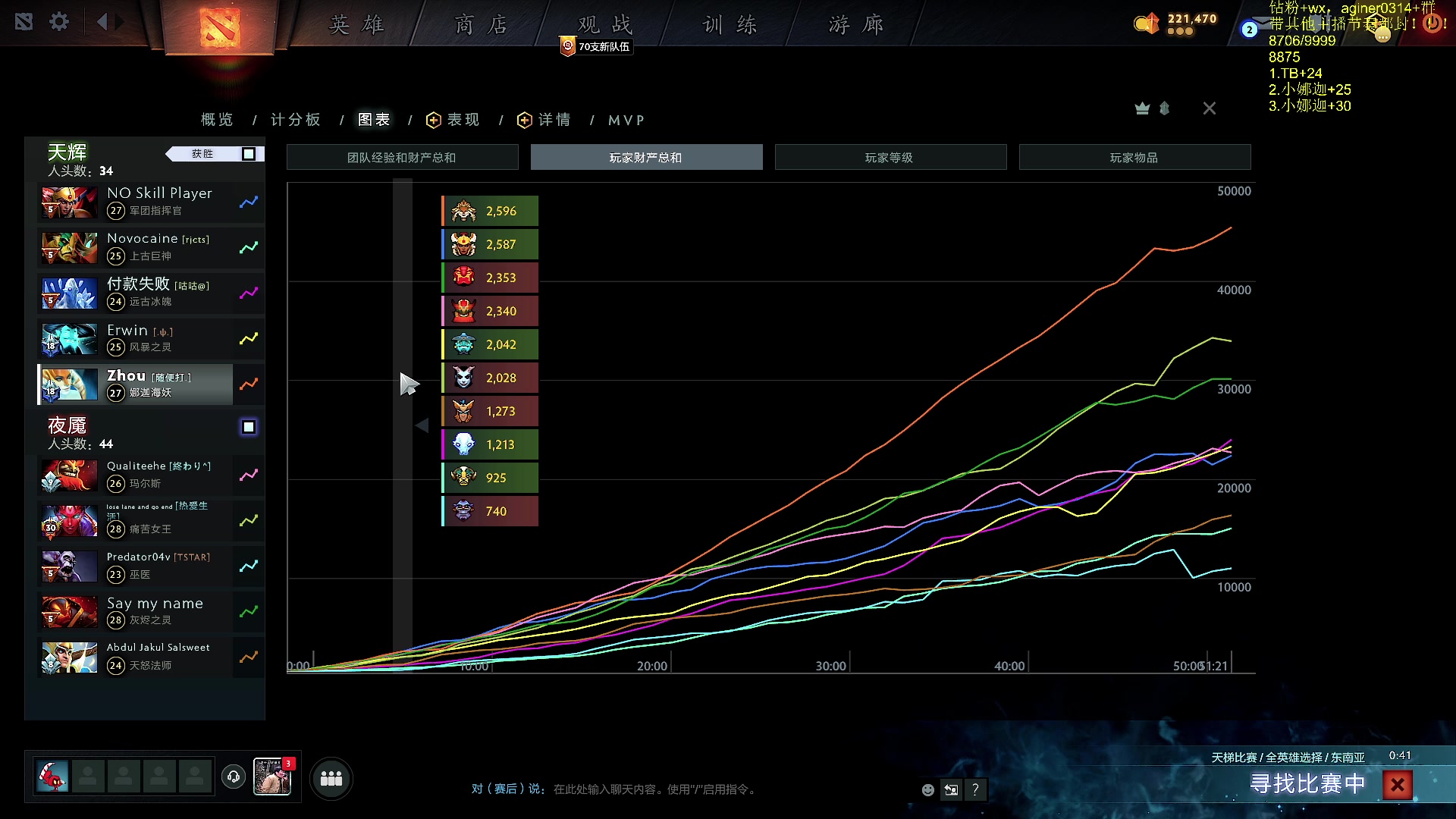
Task: Cancel match search with red X
Action: click(x=1398, y=785)
